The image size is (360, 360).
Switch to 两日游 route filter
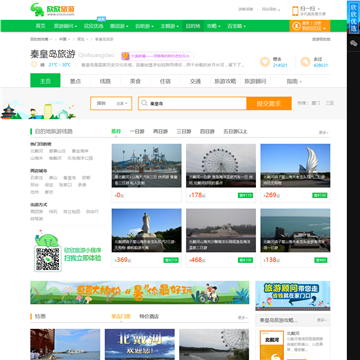(160, 132)
